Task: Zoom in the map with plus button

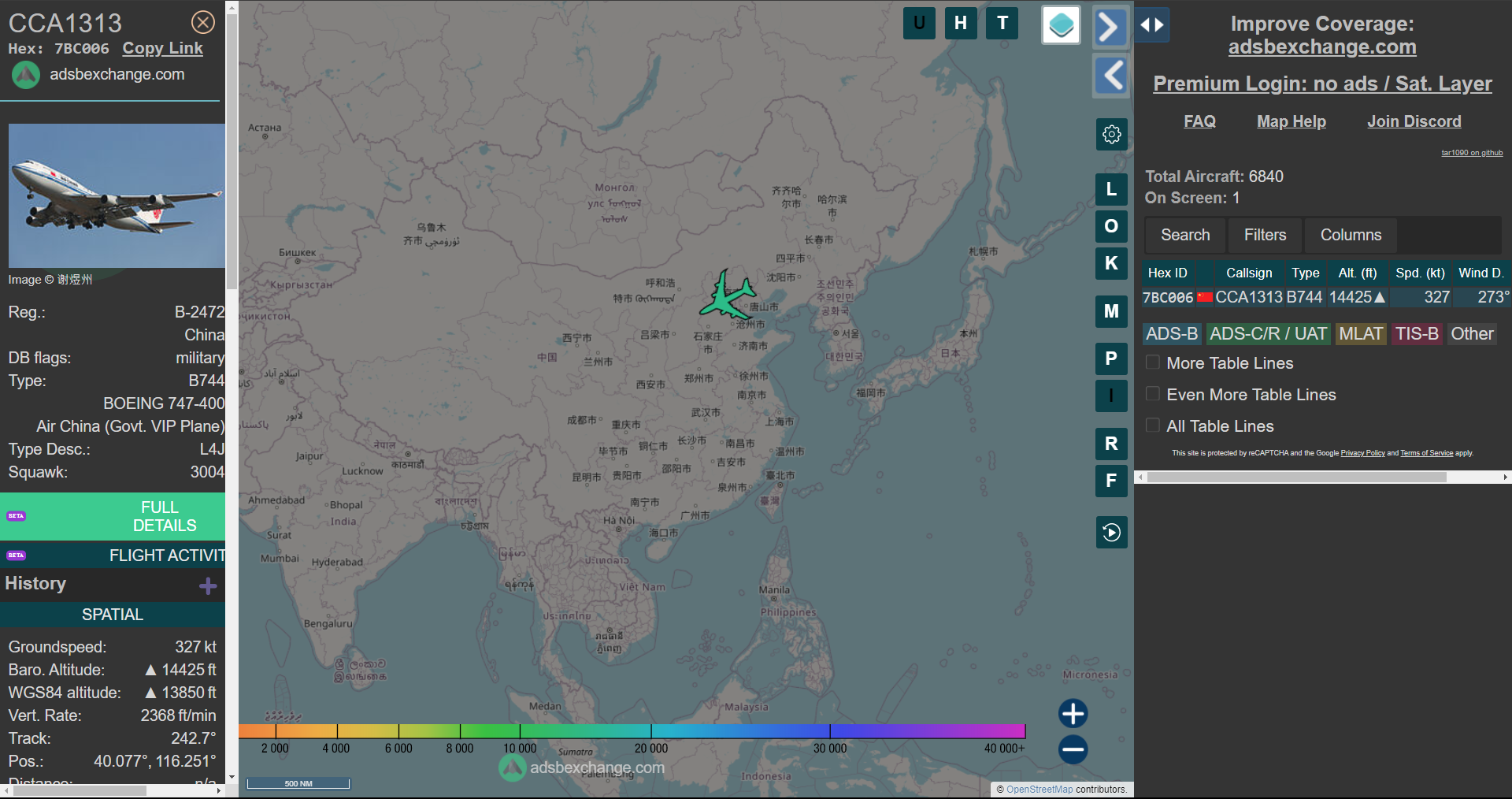Action: 1073,714
